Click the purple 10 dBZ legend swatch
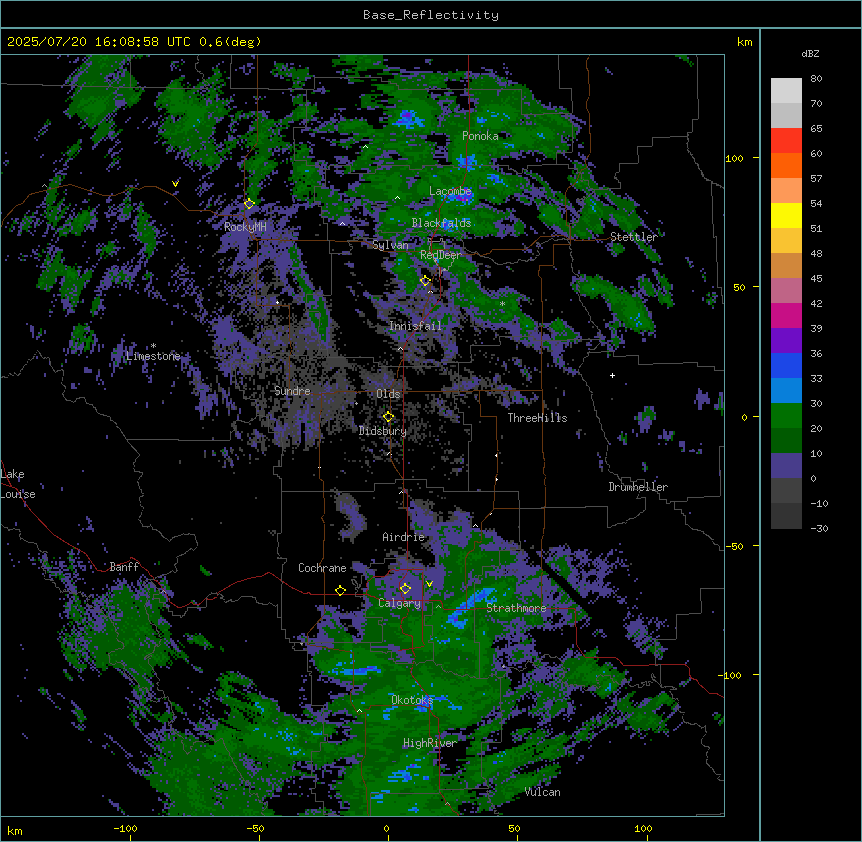This screenshot has width=862, height=842. click(x=786, y=466)
